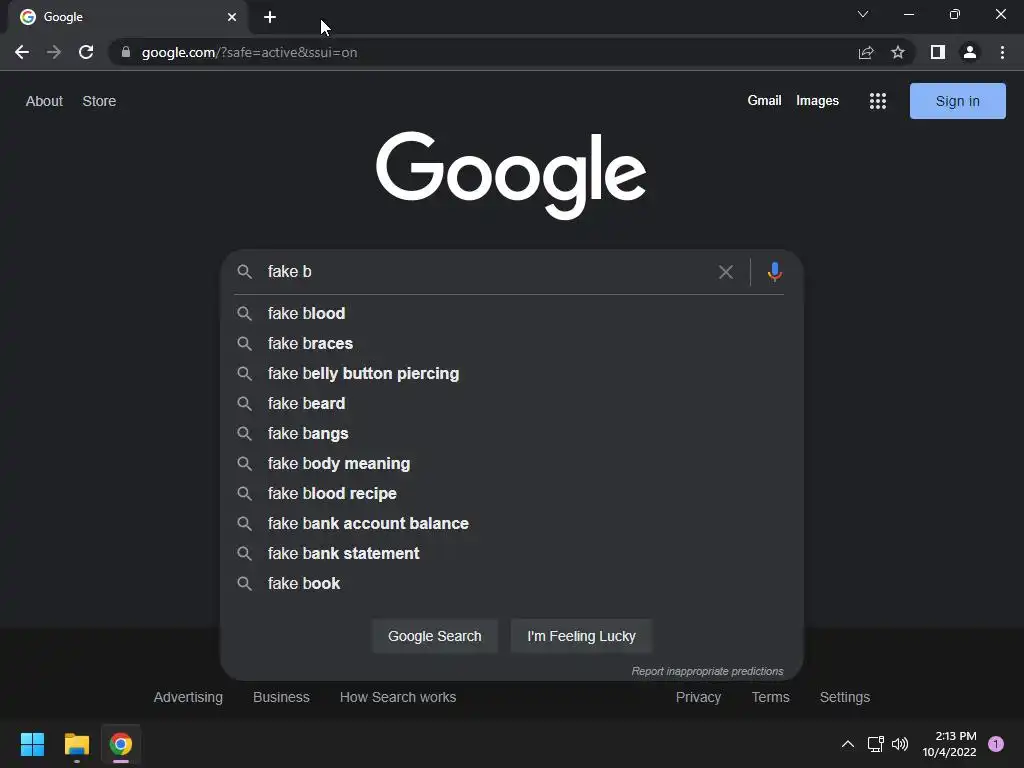Open the browser side panel icon
1024x768 pixels.
click(938, 52)
